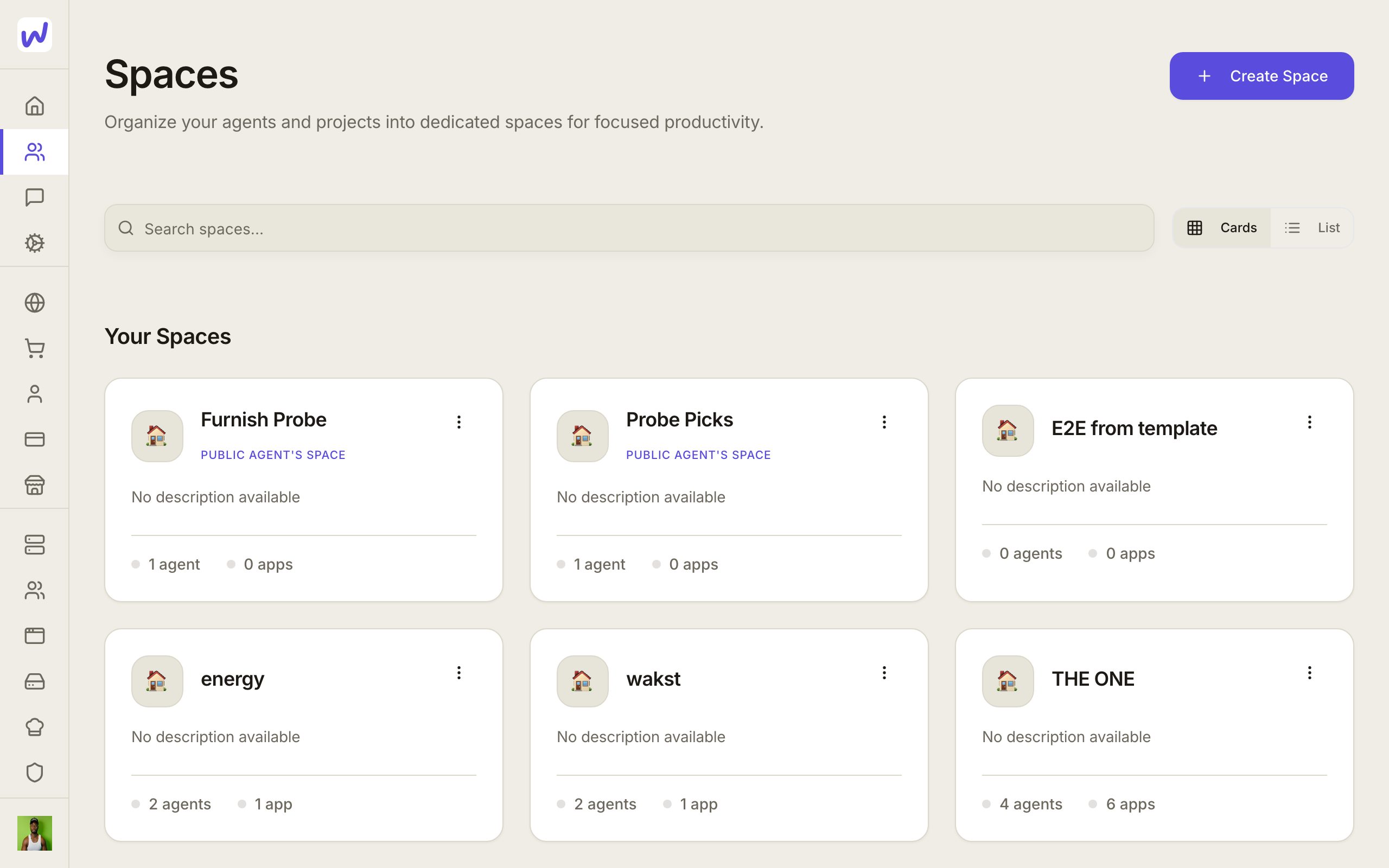1389x868 pixels.
Task: Expand the energy card options menu
Action: pos(458,672)
